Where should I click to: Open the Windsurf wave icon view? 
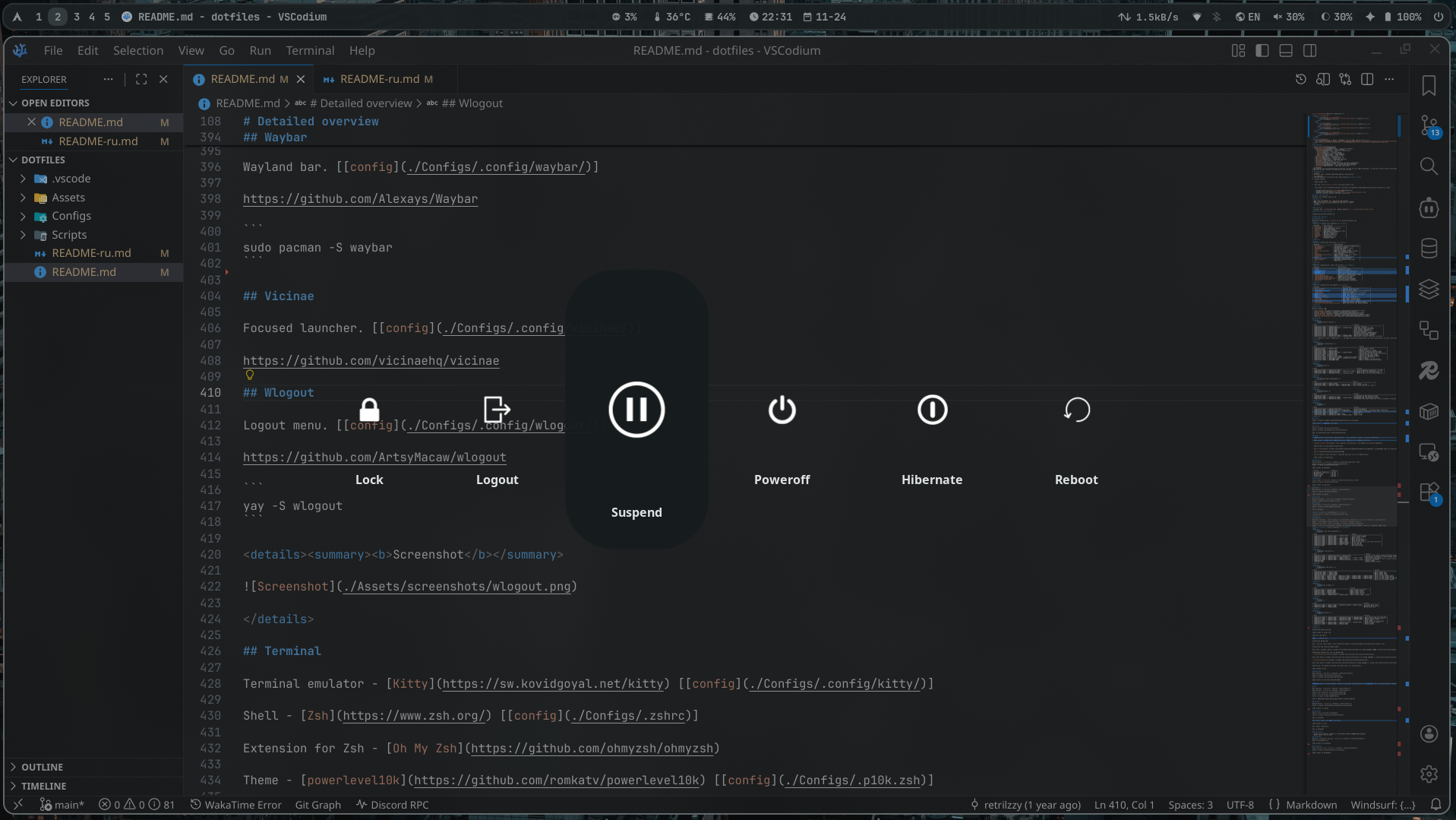[x=1429, y=371]
